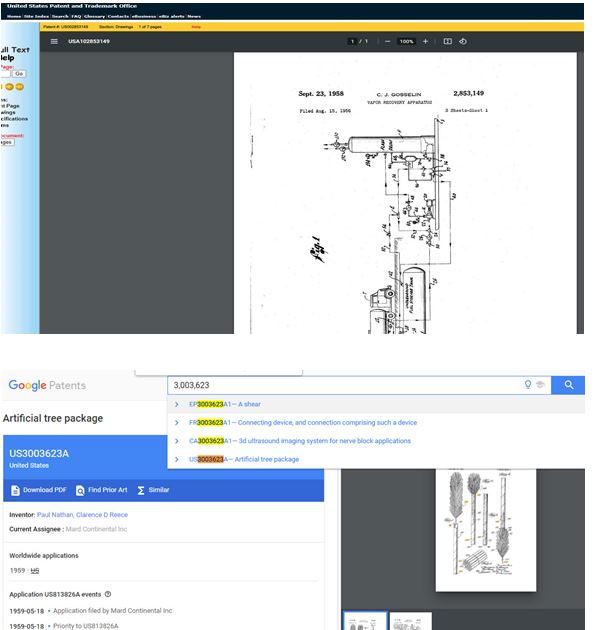This screenshot has height=630, width=600.
Task: Click the USA102853149 document title in PDF toolbar
Action: pos(89,41)
